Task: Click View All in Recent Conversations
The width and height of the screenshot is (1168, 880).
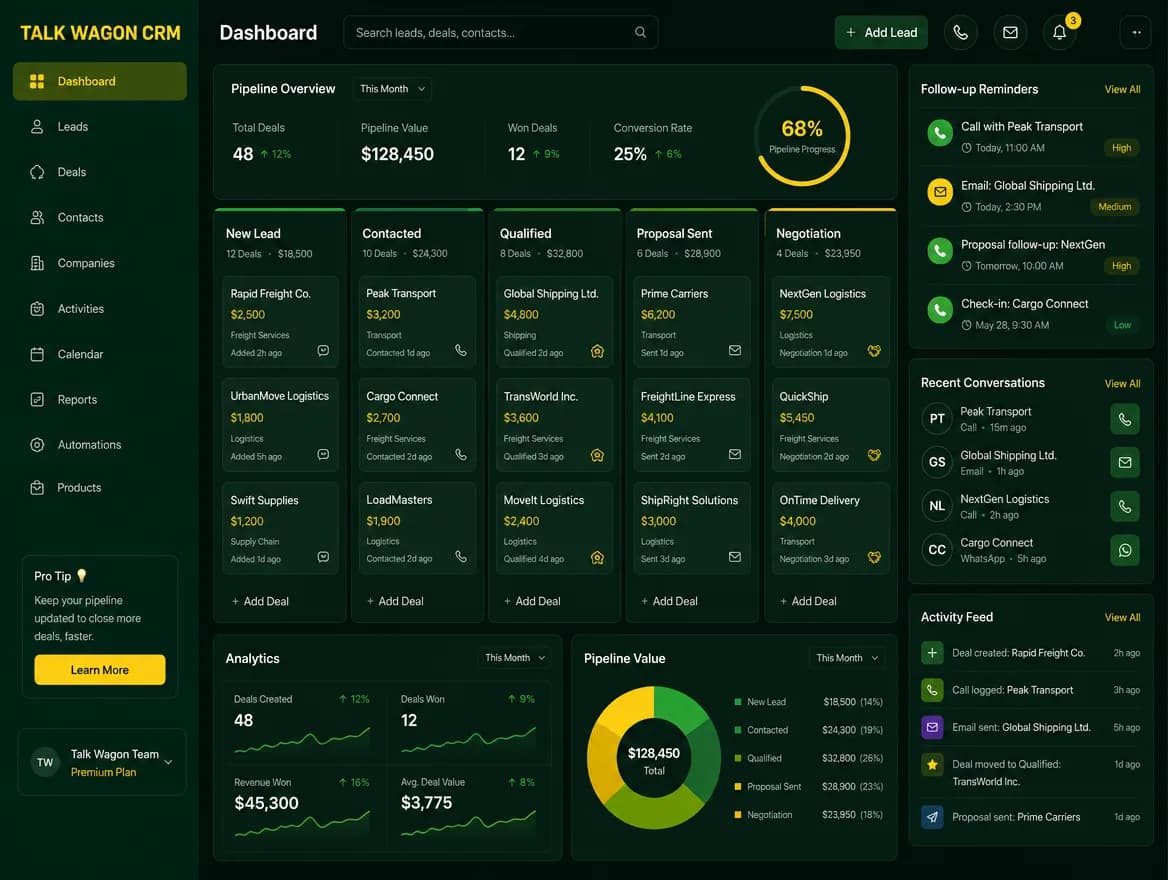Action: point(1122,384)
